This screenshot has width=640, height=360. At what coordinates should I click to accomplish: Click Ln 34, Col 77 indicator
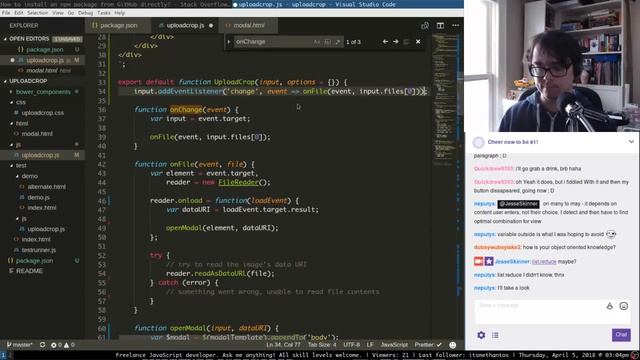[283, 345]
